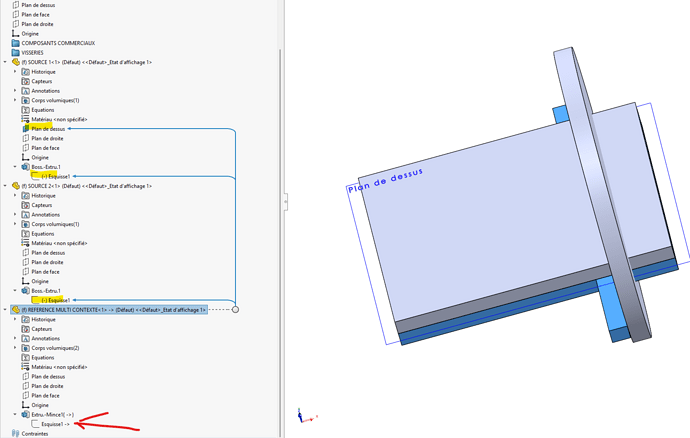Image resolution: width=690 pixels, height=438 pixels.
Task: Click Origine icon under REFERENCE MULTI CONTEXTE
Action: 26,405
